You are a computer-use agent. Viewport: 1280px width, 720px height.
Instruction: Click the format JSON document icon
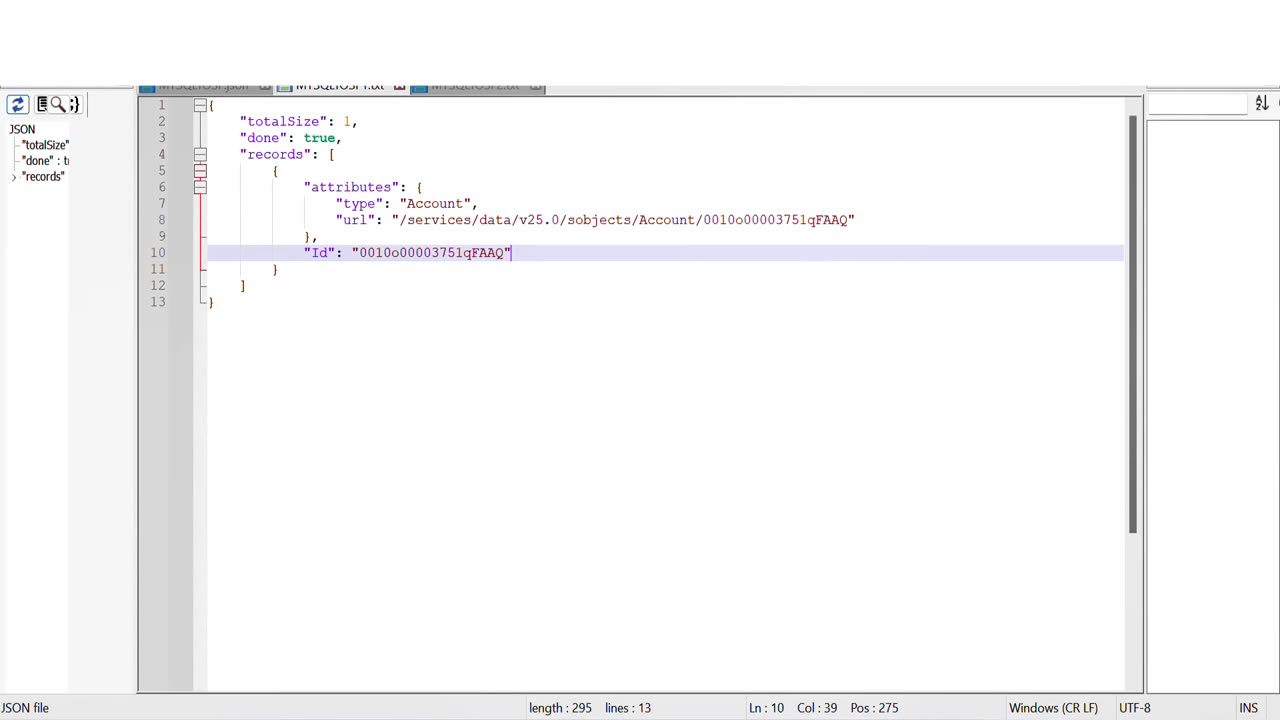43,104
